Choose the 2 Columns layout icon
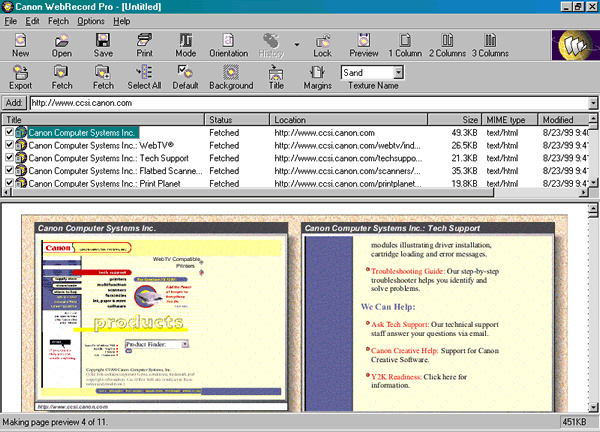The image size is (600, 432). (447, 45)
